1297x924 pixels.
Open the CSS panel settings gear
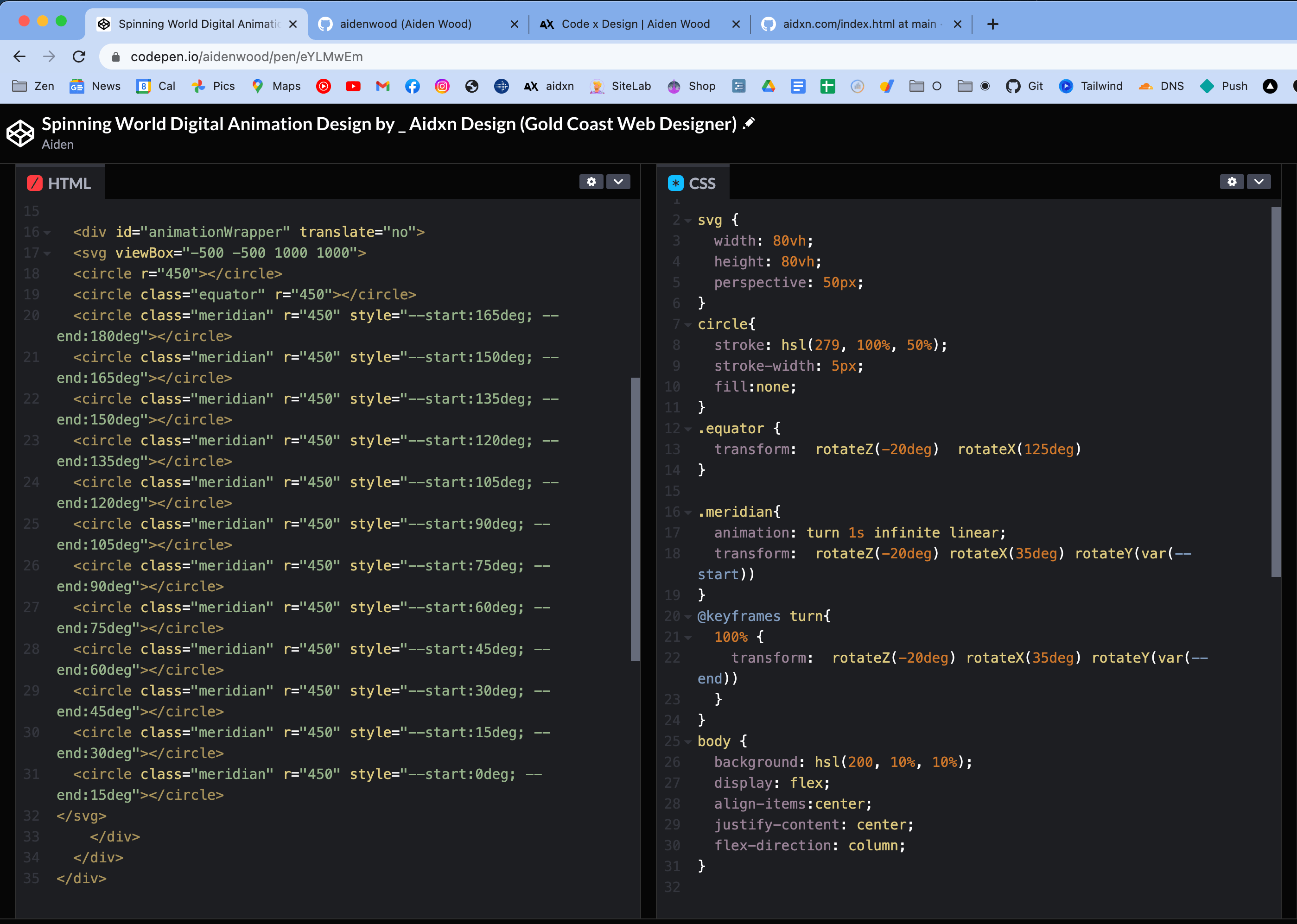coord(1232,182)
